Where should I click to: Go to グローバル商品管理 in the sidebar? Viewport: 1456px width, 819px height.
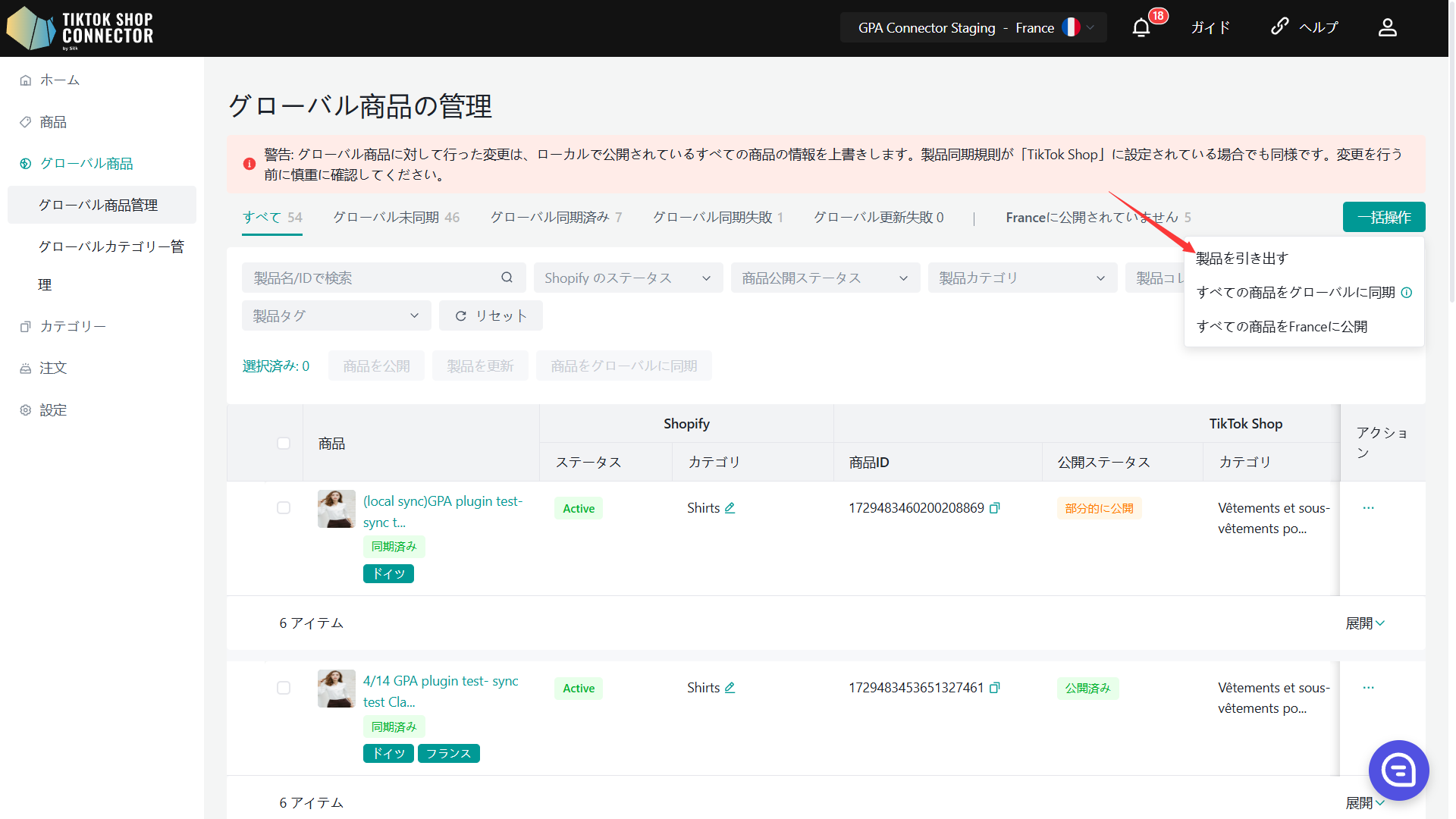[x=102, y=205]
